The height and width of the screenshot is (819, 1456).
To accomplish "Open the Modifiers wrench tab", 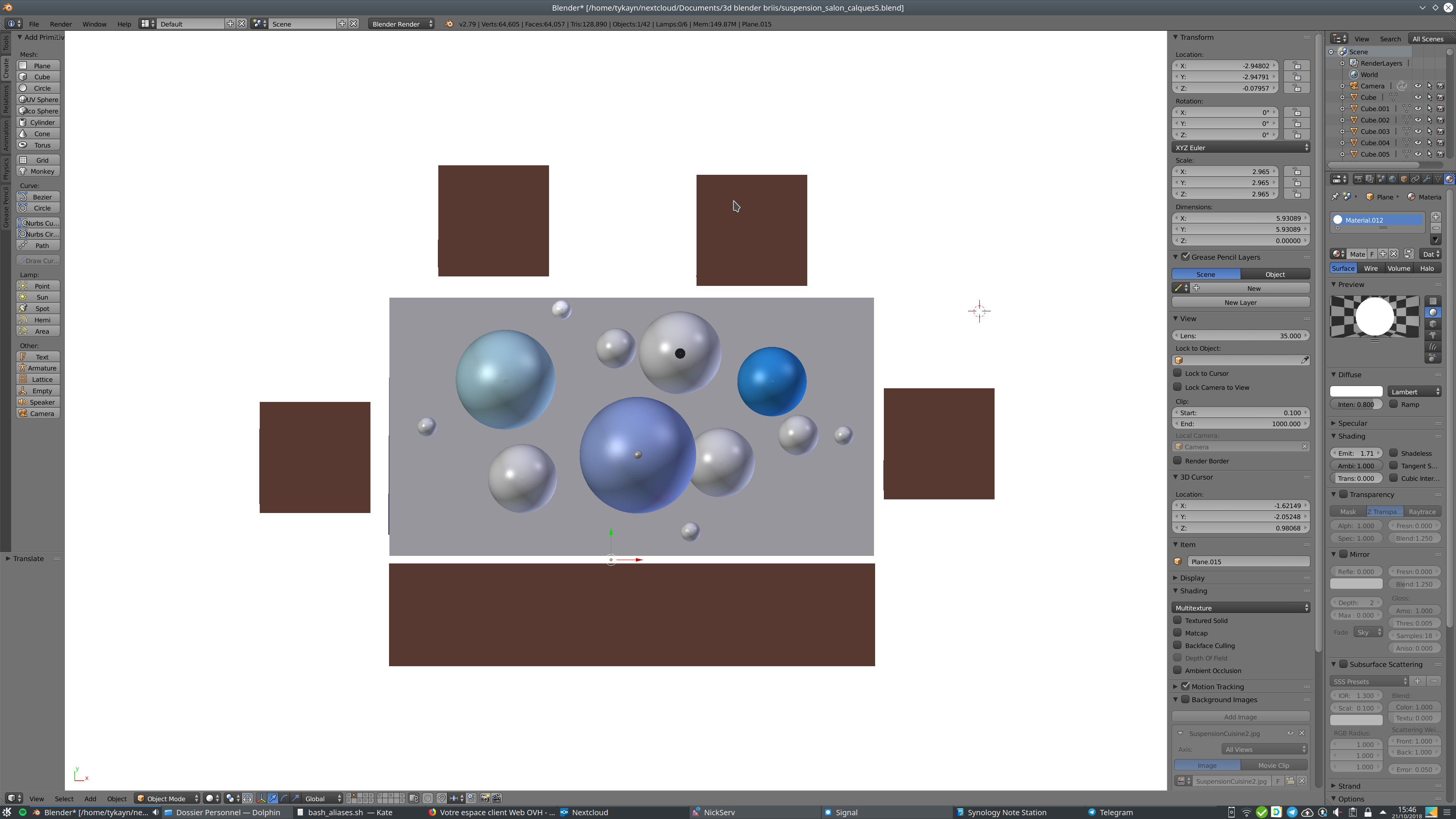I will click(x=1426, y=179).
